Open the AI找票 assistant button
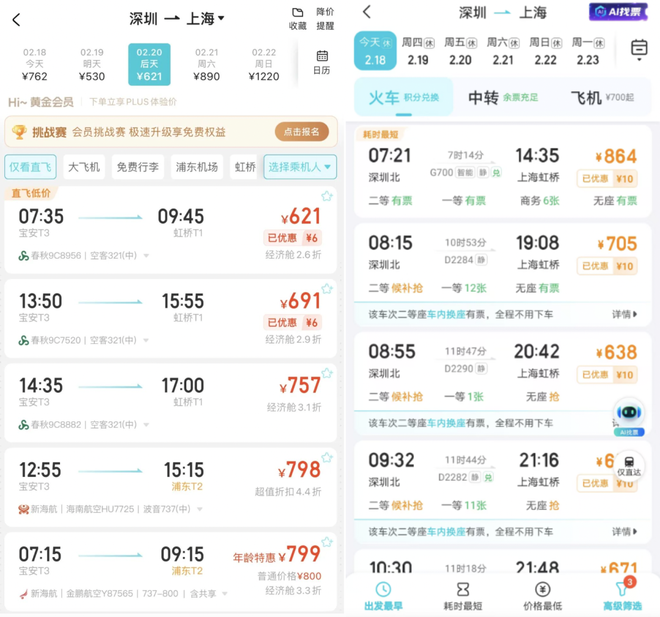This screenshot has width=660, height=617. pos(618,12)
